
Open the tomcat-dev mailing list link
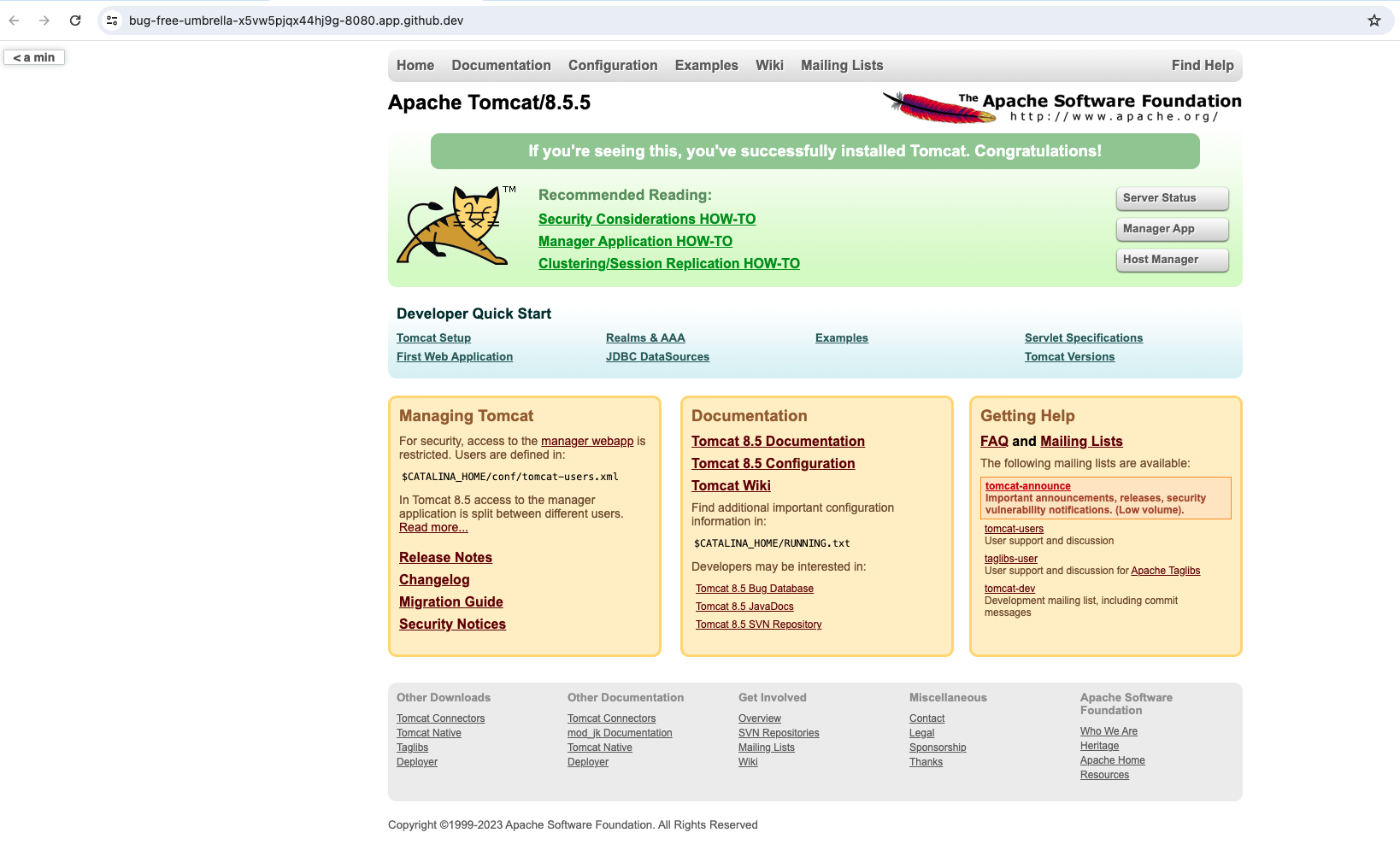pos(1009,589)
